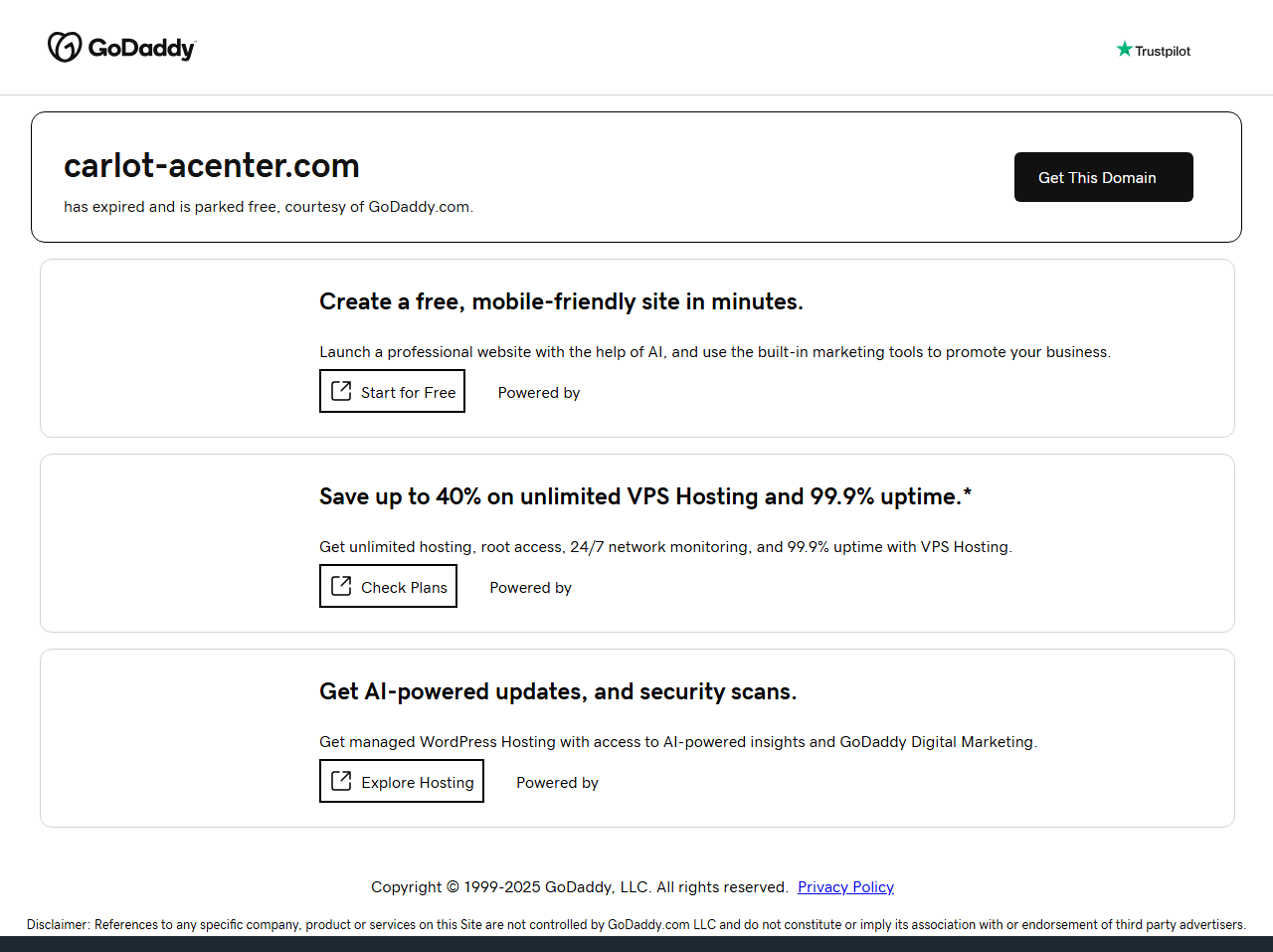Image resolution: width=1273 pixels, height=952 pixels.
Task: Click the 'Save up to 40%' VPS heading
Action: coord(644,496)
